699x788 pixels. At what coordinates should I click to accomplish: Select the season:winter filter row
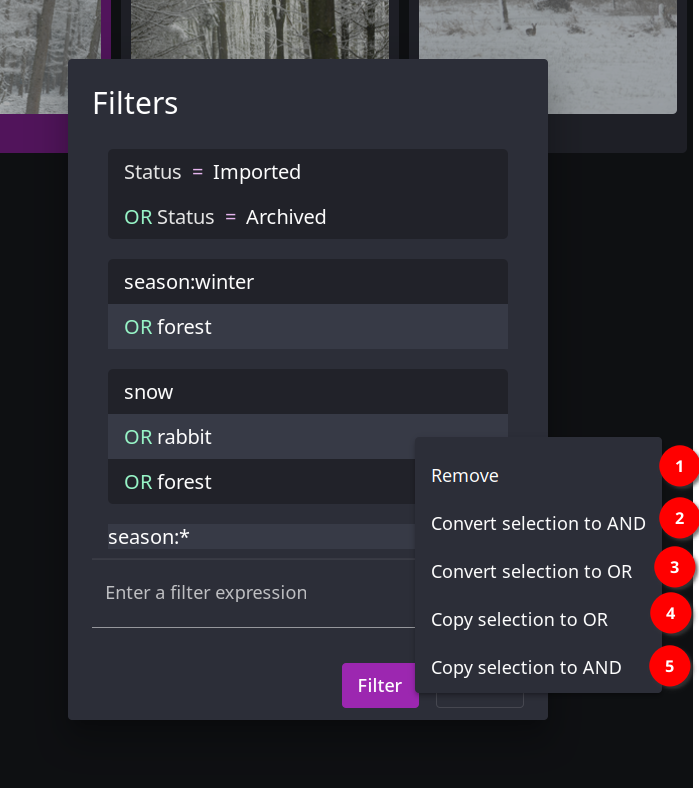(308, 282)
